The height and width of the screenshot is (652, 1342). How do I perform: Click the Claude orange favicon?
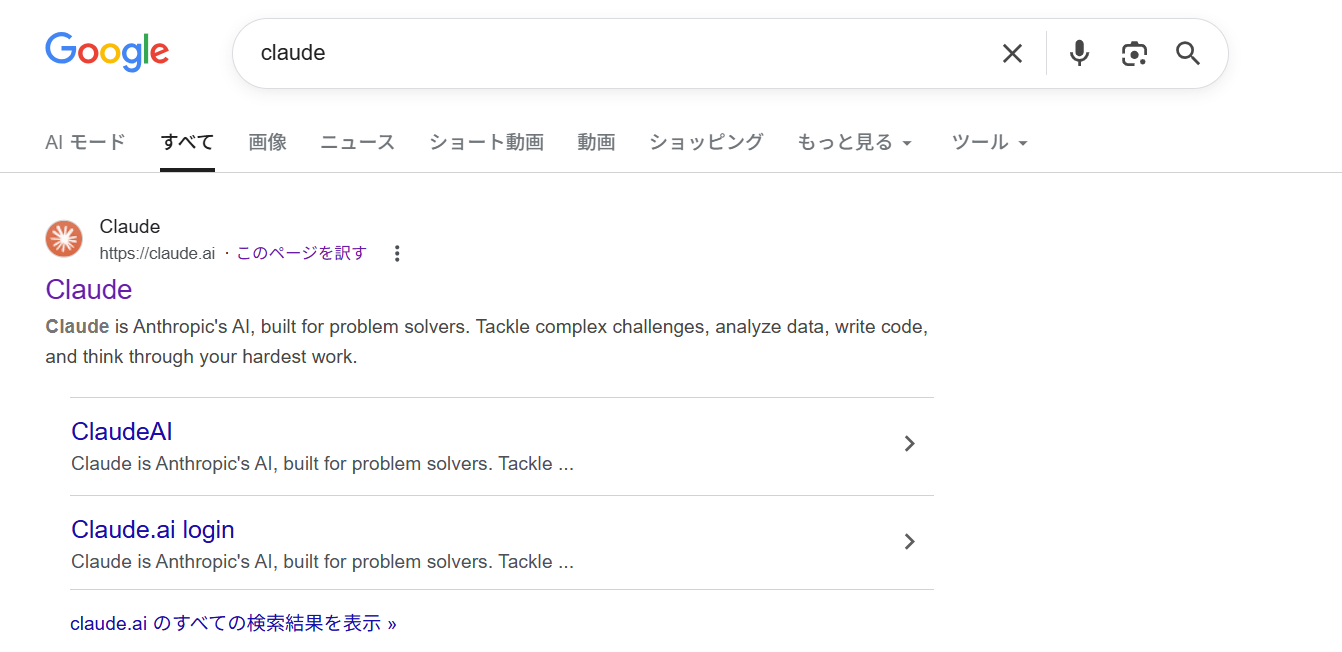64,239
